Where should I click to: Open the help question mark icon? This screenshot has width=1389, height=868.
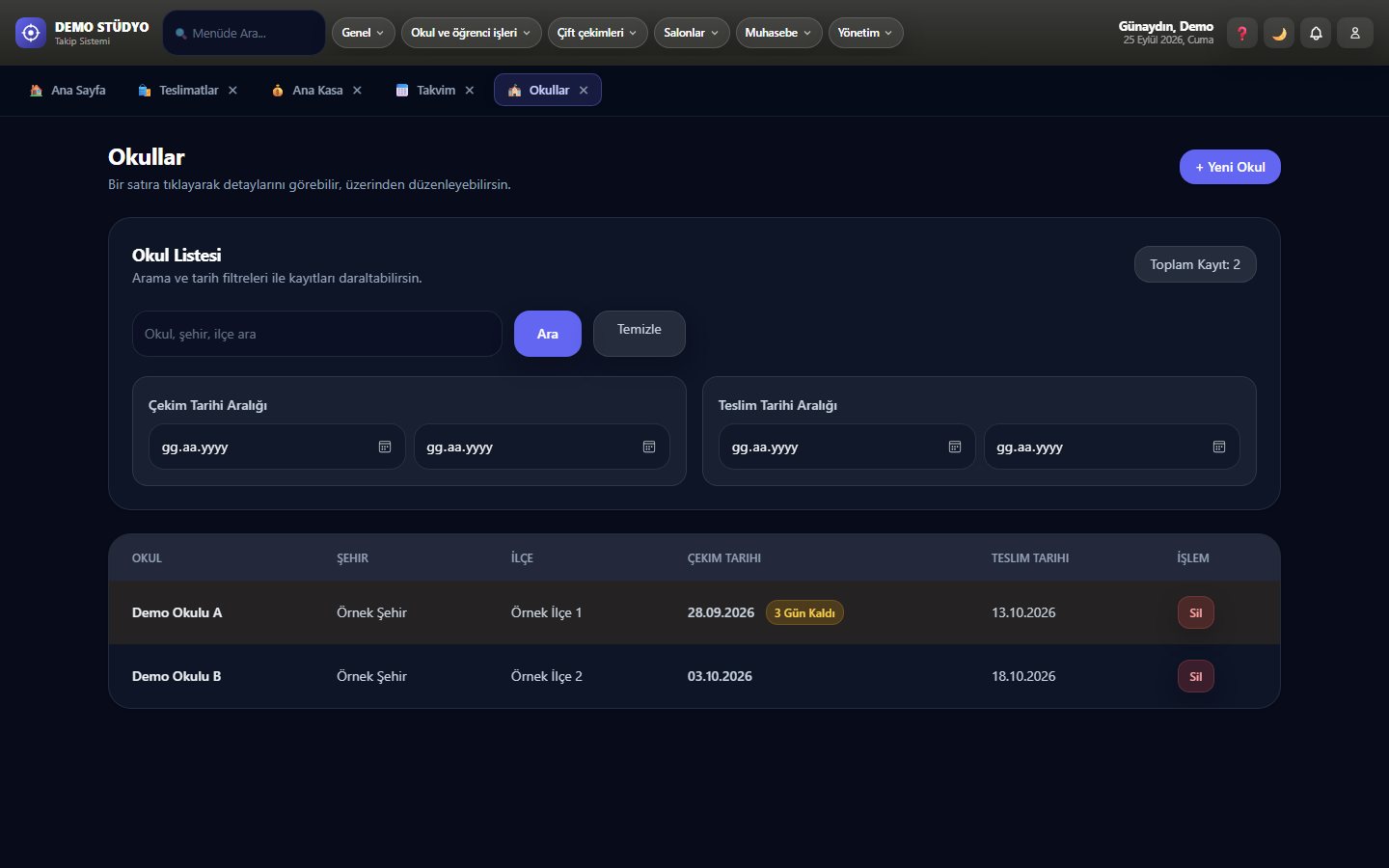tap(1241, 33)
